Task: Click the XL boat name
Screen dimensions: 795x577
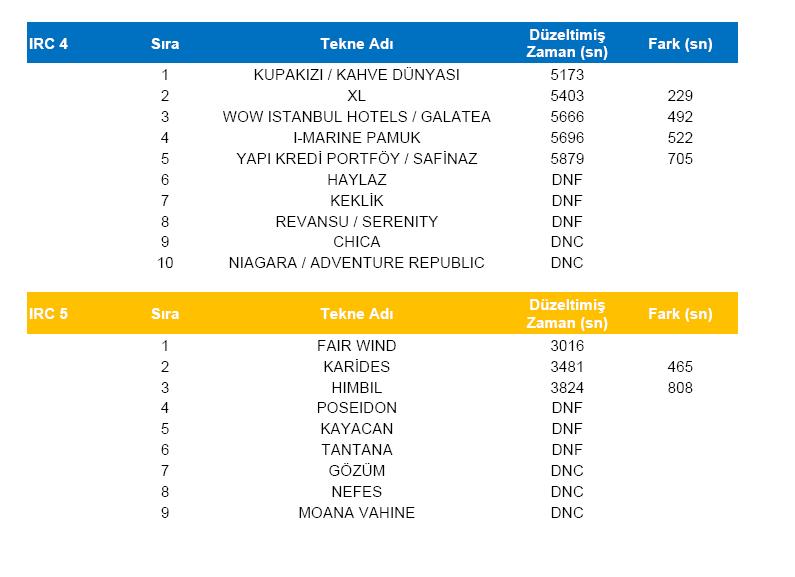Action: [x=356, y=96]
